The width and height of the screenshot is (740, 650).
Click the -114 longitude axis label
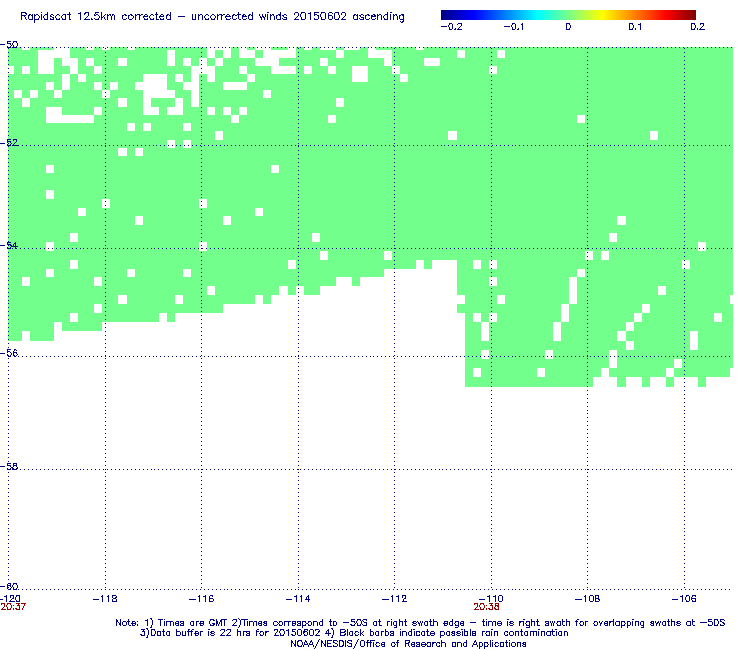tap(298, 599)
